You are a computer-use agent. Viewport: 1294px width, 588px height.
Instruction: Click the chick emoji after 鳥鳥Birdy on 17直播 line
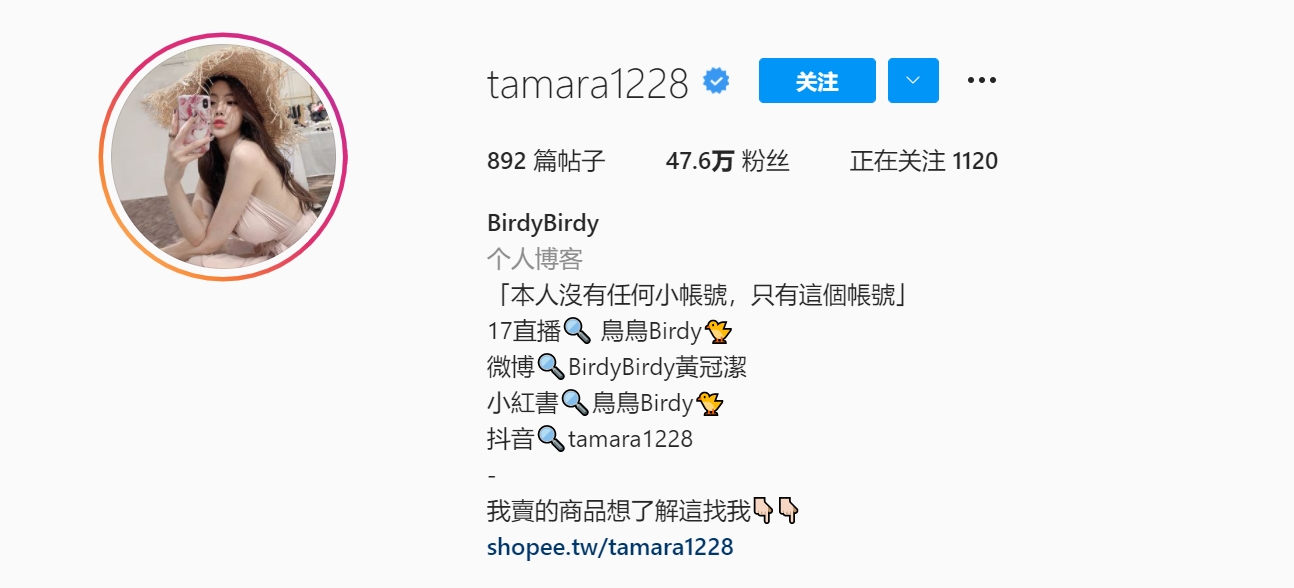tap(718, 331)
